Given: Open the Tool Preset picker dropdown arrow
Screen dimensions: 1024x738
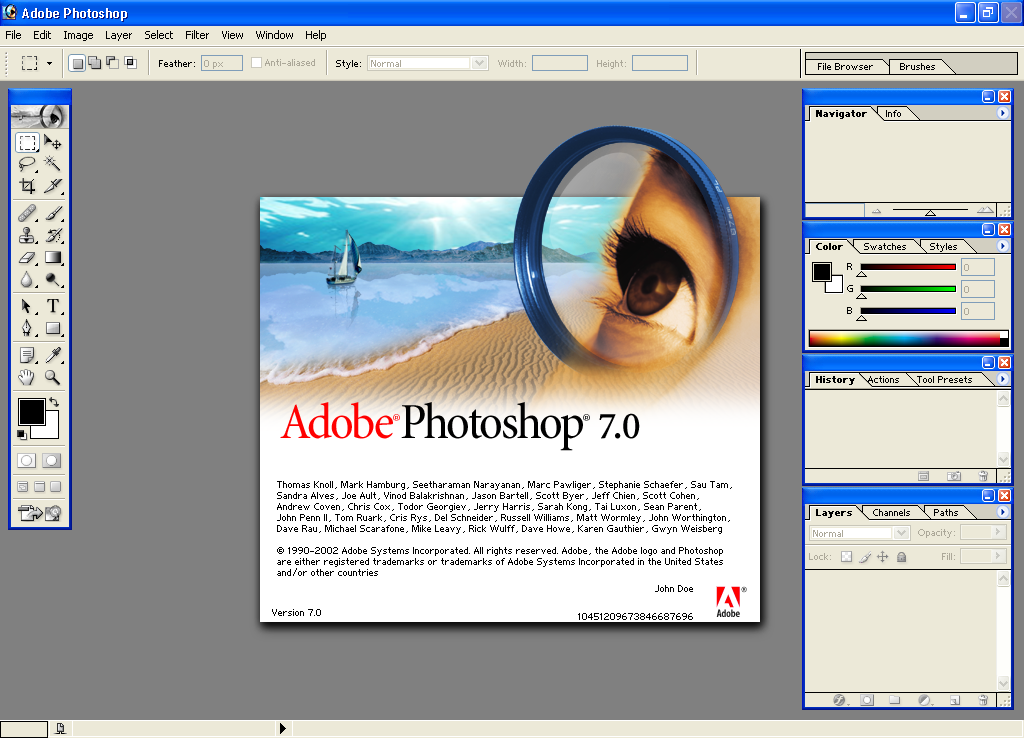Looking at the screenshot, I should pyautogui.click(x=49, y=63).
